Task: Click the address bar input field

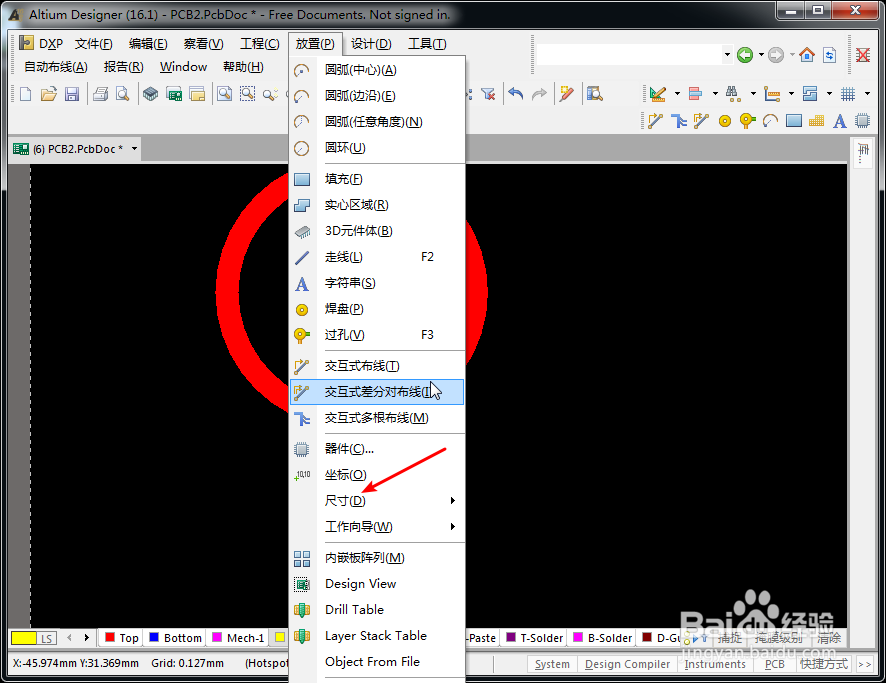Action: (628, 55)
